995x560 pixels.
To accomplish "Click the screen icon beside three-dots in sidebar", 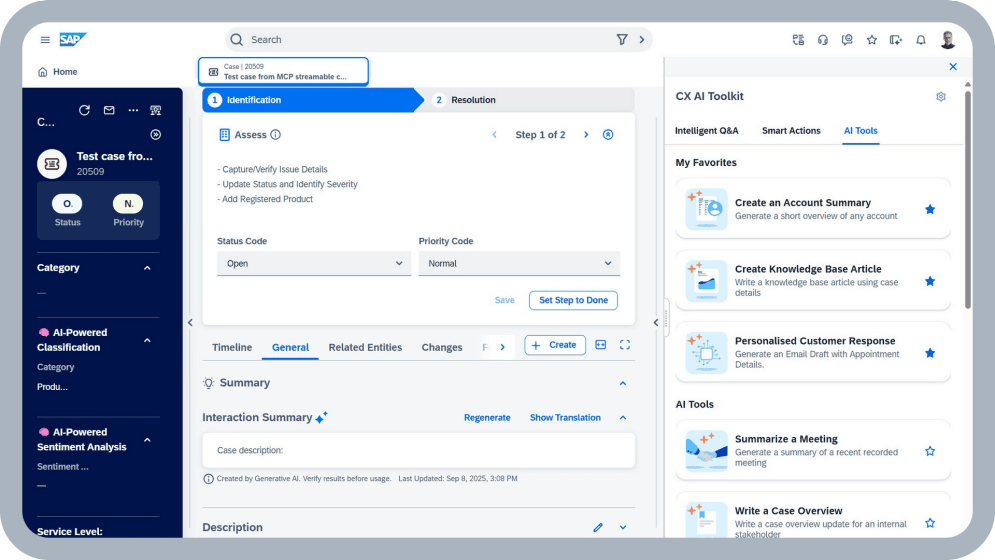I will (x=155, y=110).
